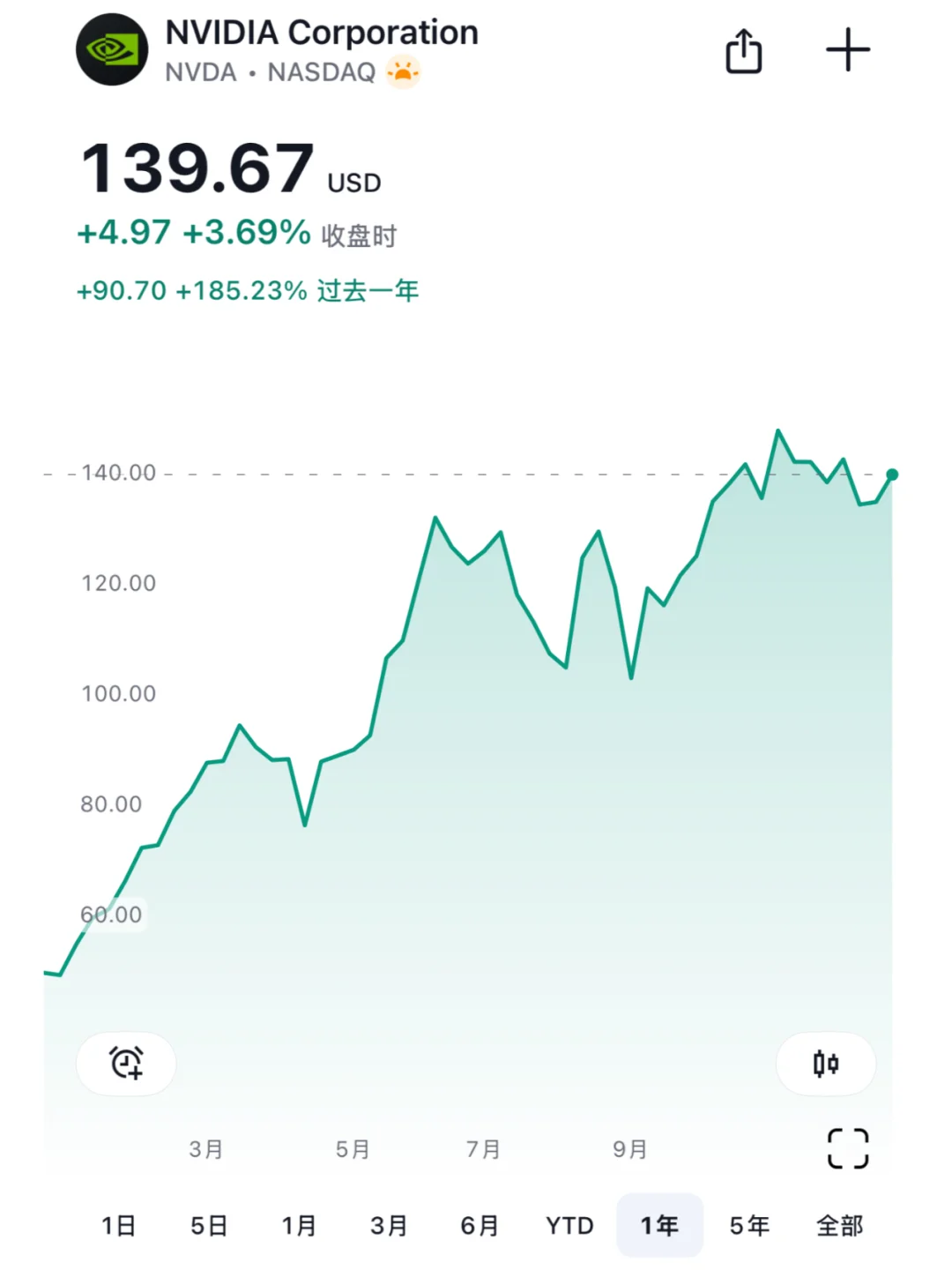
Task: Open the fullscreen chart icon
Action: pyautogui.click(x=848, y=1148)
